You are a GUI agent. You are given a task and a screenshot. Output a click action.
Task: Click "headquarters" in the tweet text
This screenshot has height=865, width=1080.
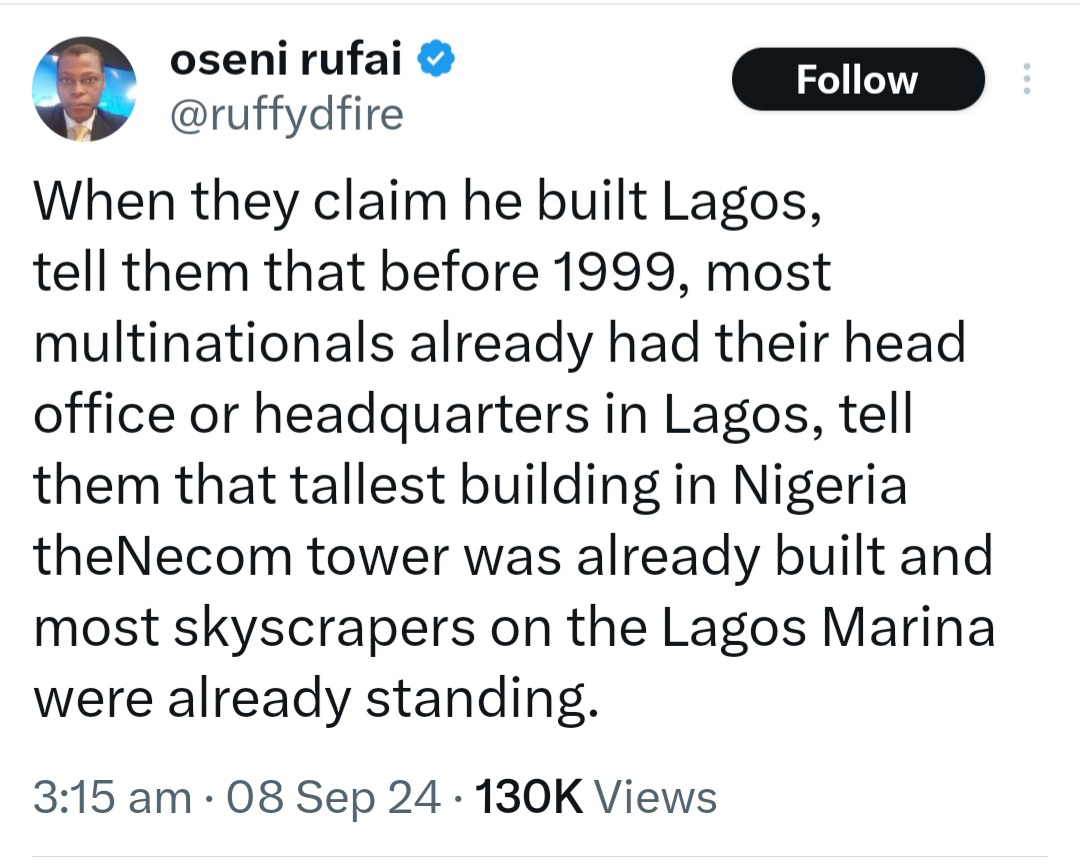pyautogui.click(x=421, y=416)
